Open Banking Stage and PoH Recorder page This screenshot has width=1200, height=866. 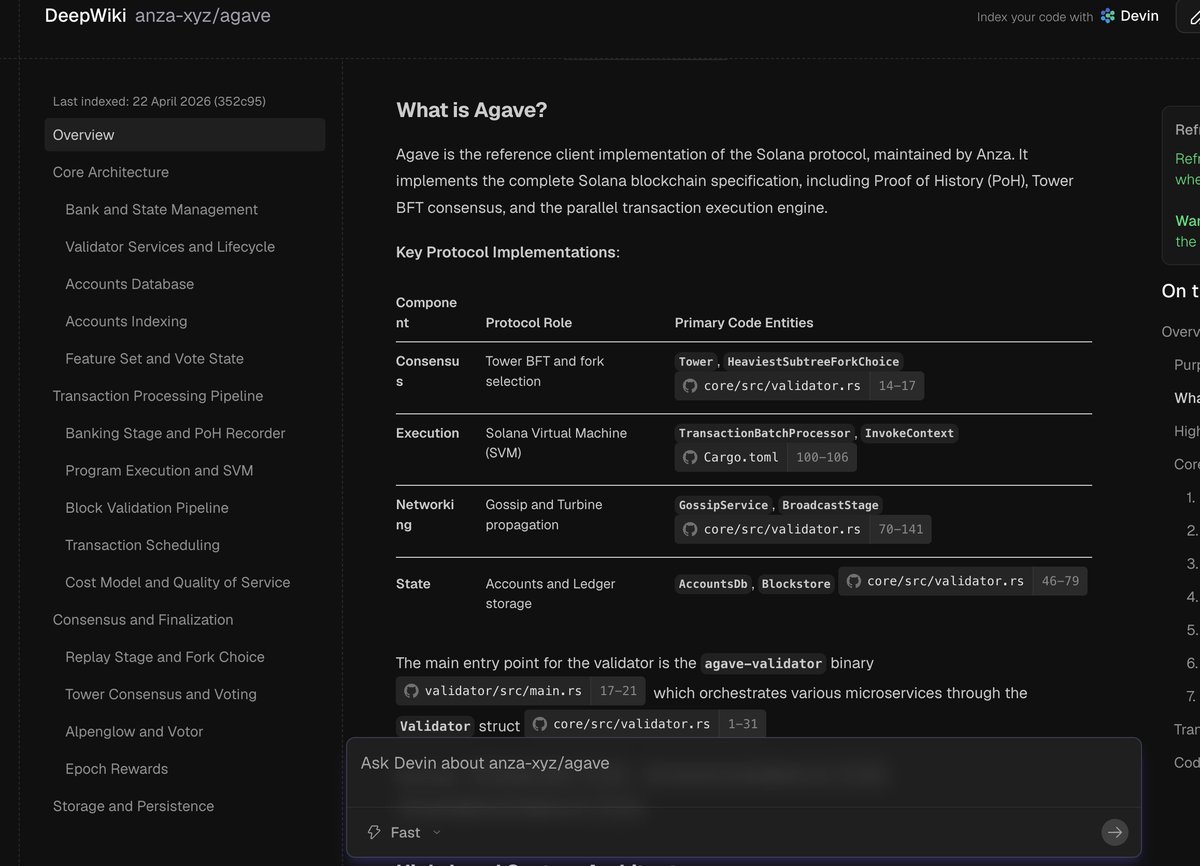(175, 433)
